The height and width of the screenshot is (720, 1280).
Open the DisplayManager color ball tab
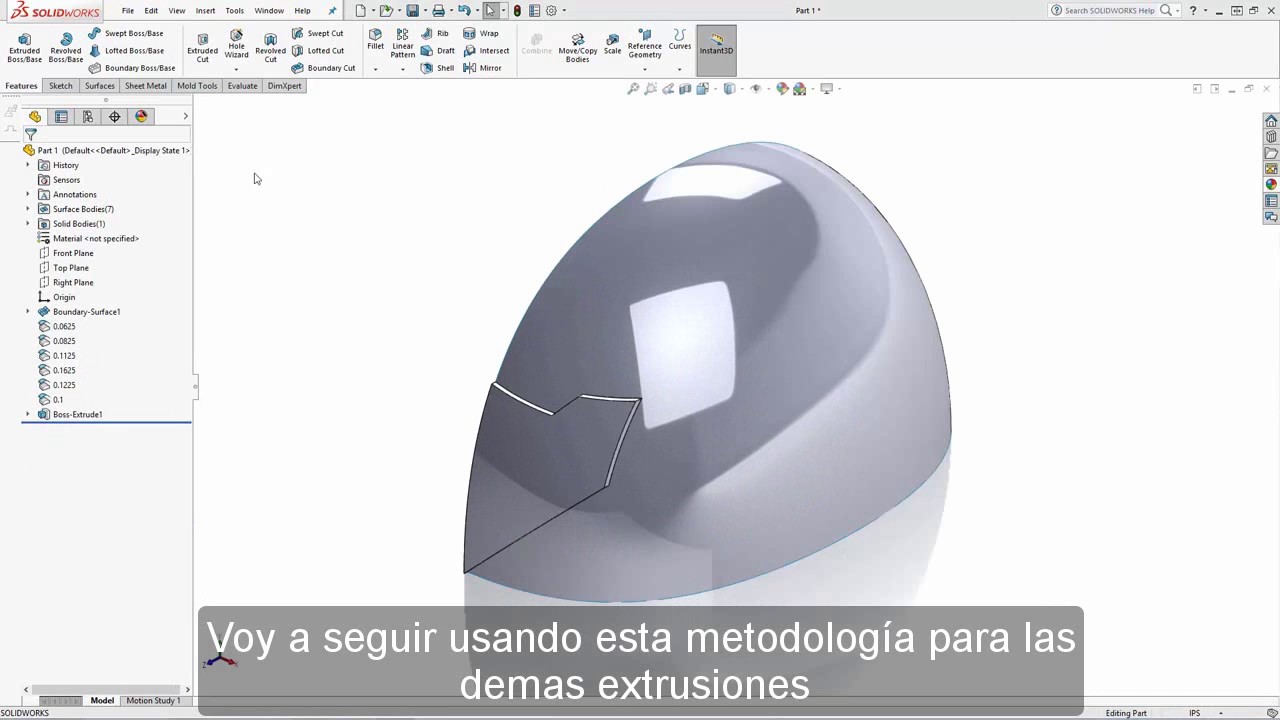pos(141,117)
